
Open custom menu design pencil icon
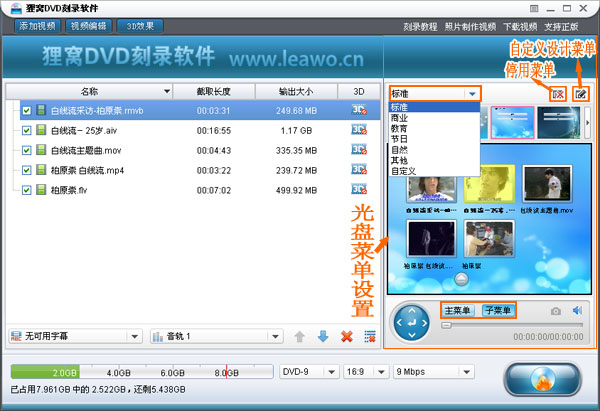[x=580, y=94]
